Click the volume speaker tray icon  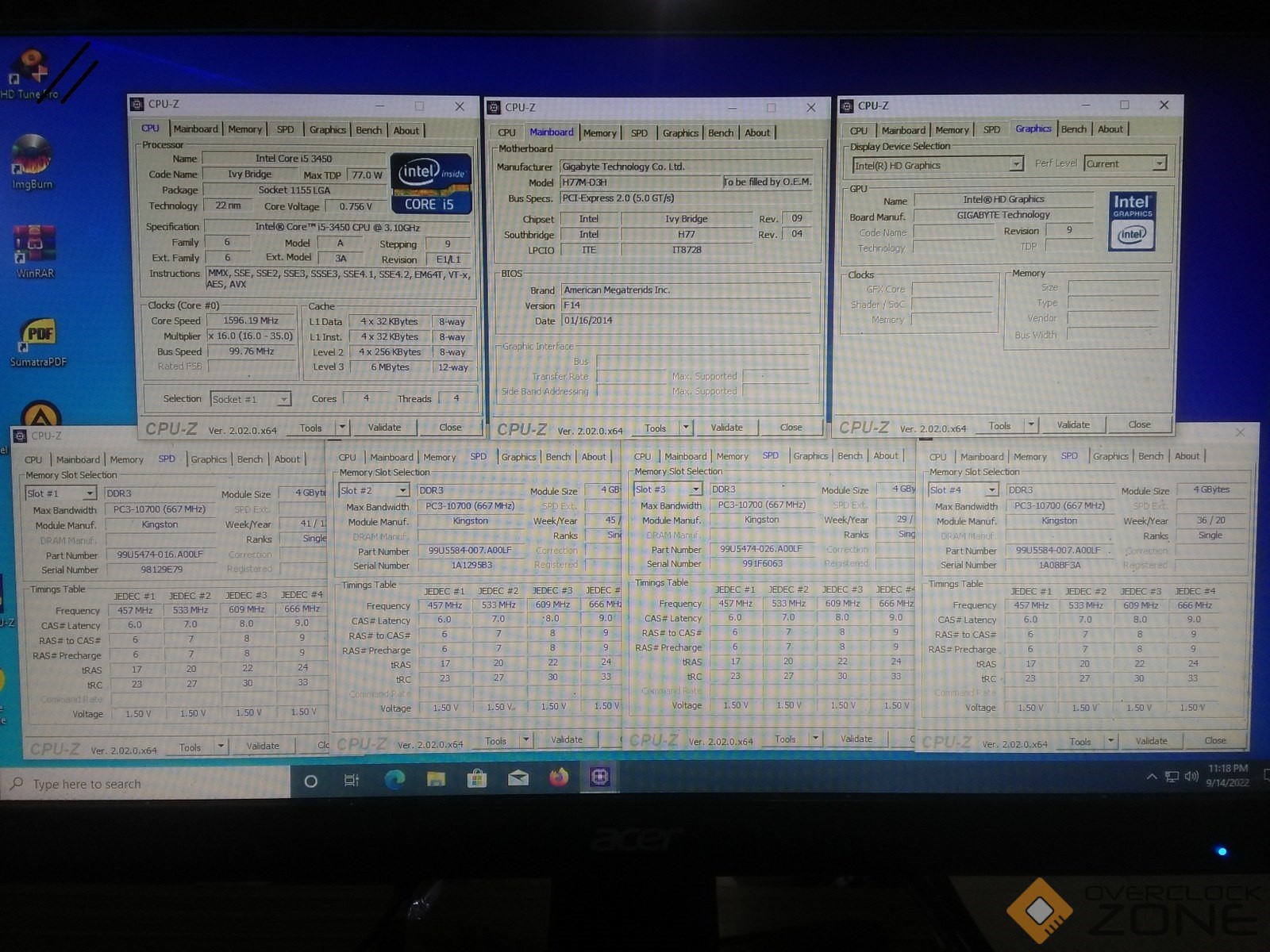(x=1191, y=776)
